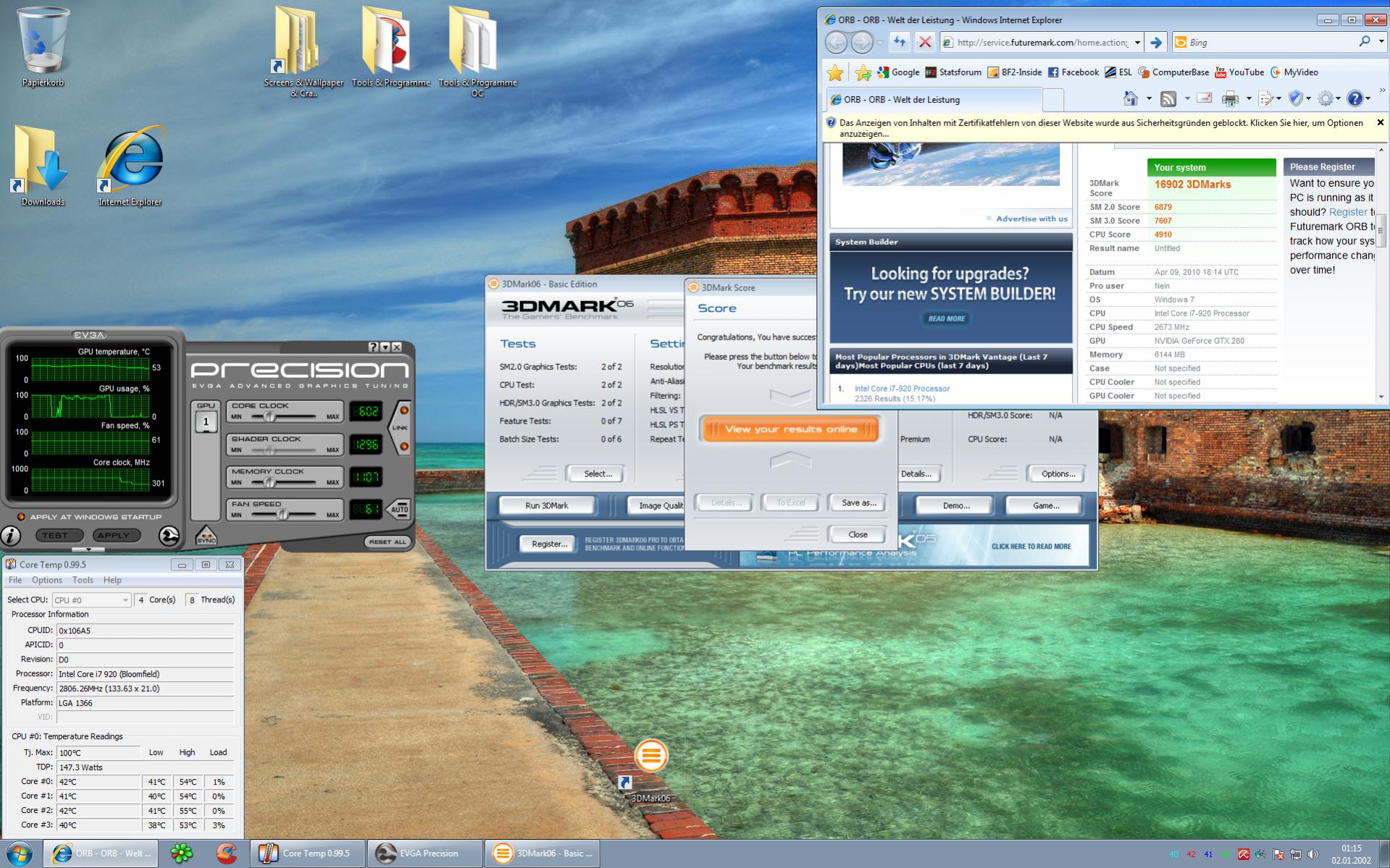Viewport: 1390px width, 868px height.
Task: Toggle AUTO fan speed in EVGA Precision
Action: 399,509
